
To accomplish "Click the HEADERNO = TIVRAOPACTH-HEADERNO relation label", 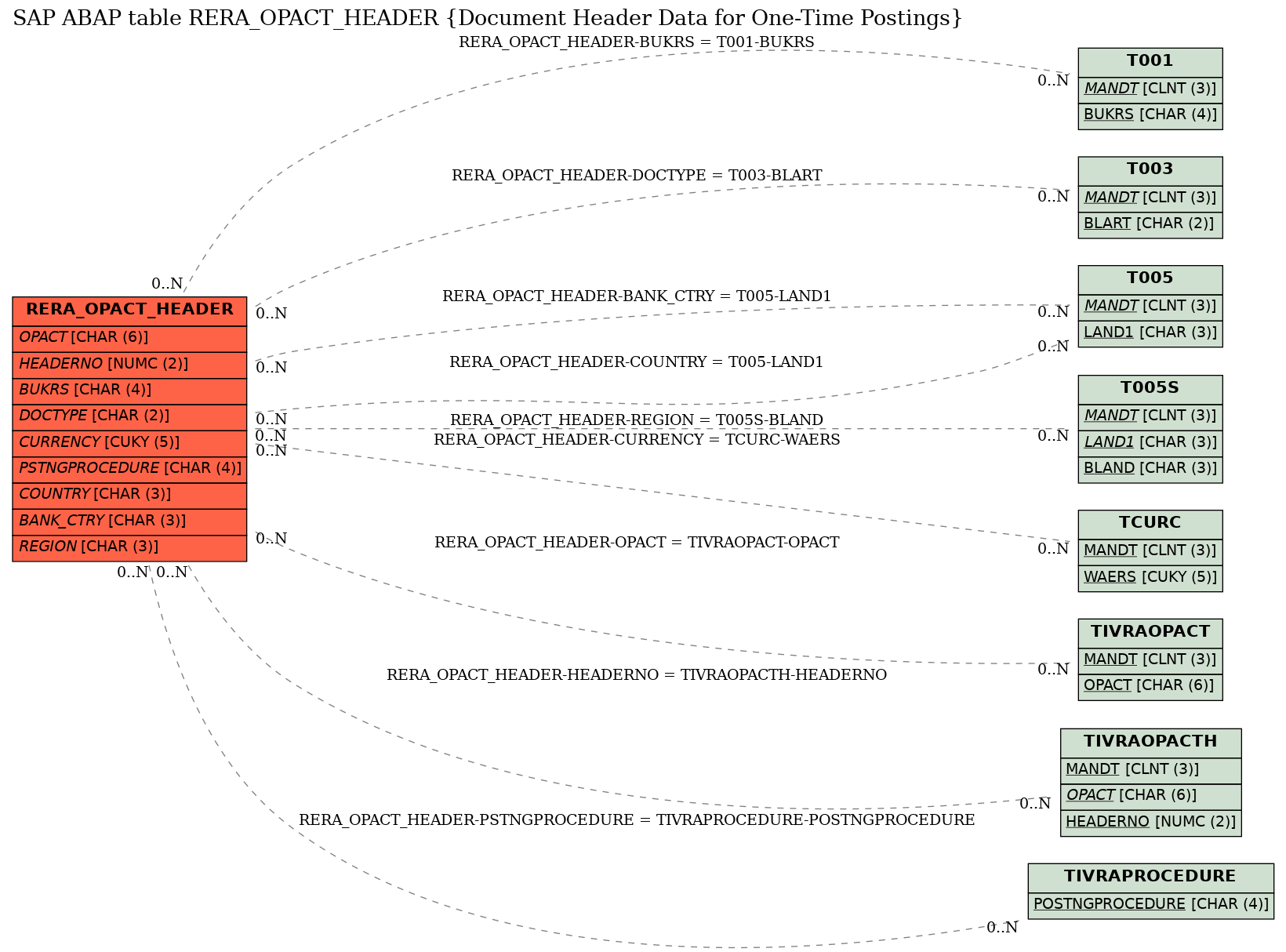I will [x=637, y=675].
